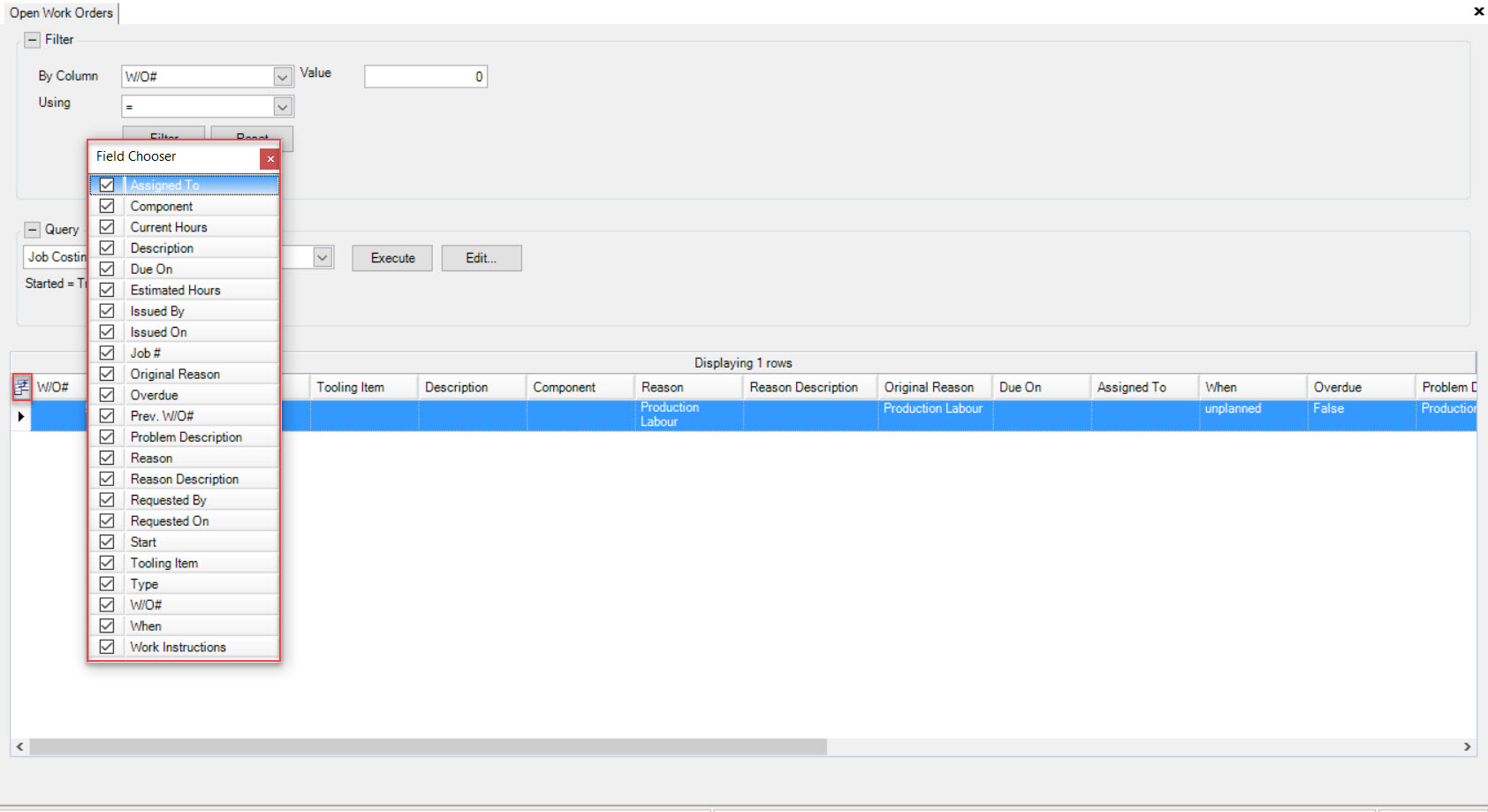The image size is (1488, 812).
Task: Sort by Overdue column header
Action: tap(1361, 387)
